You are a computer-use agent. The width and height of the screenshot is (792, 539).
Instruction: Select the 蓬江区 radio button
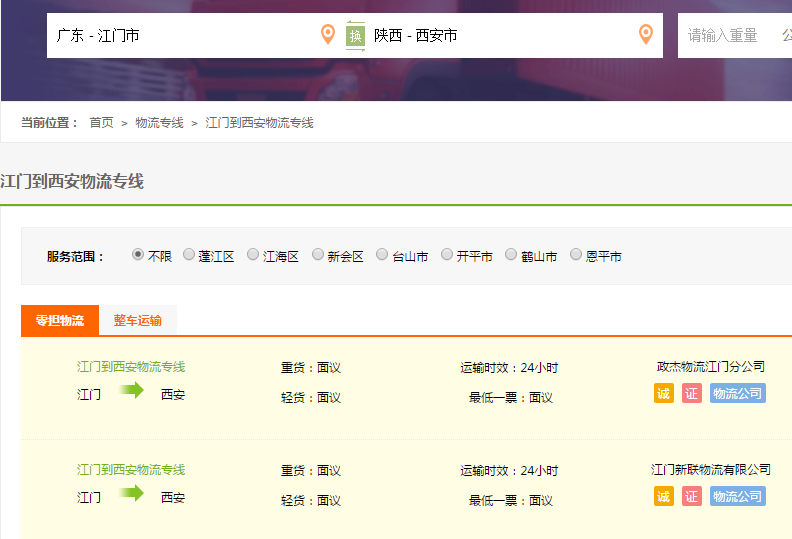pos(189,254)
